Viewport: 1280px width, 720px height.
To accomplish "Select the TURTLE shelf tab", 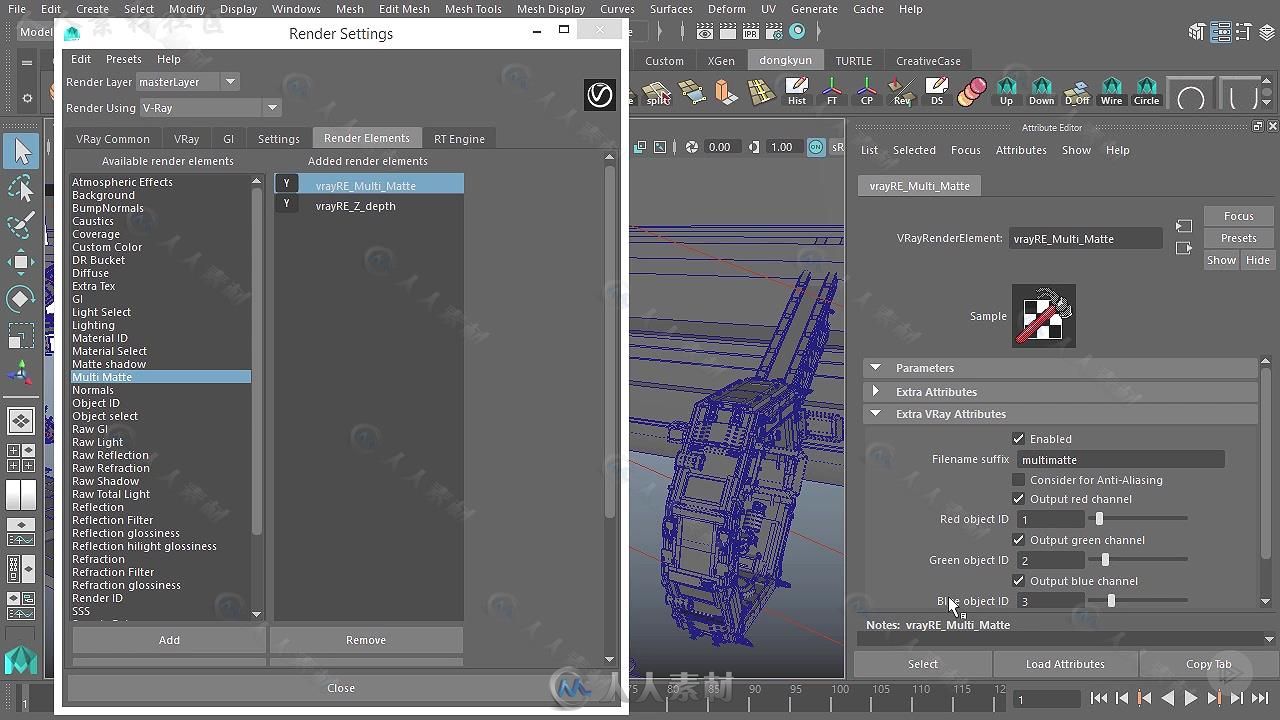I will (854, 60).
